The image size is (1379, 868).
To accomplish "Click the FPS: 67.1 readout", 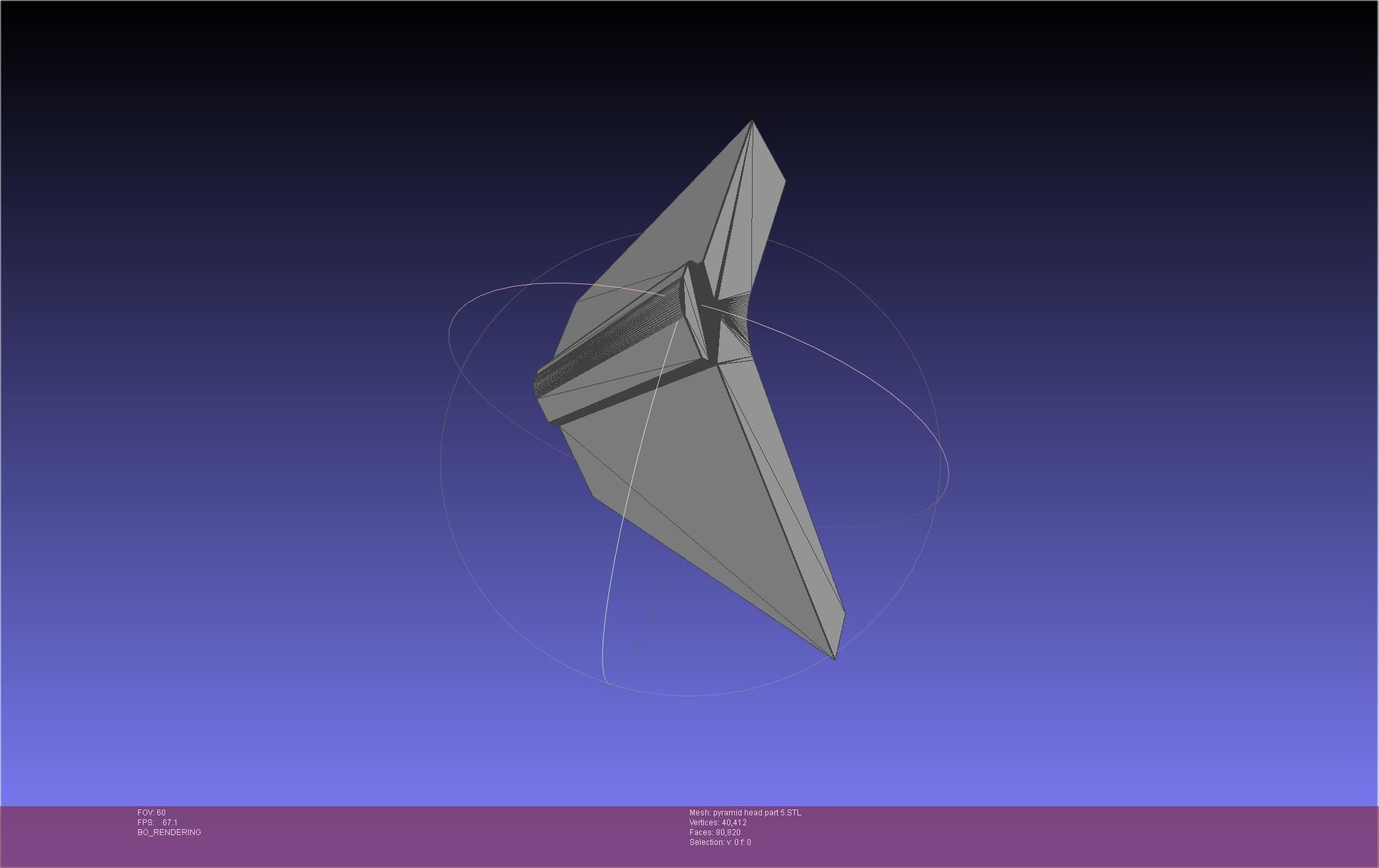I will pos(157,823).
